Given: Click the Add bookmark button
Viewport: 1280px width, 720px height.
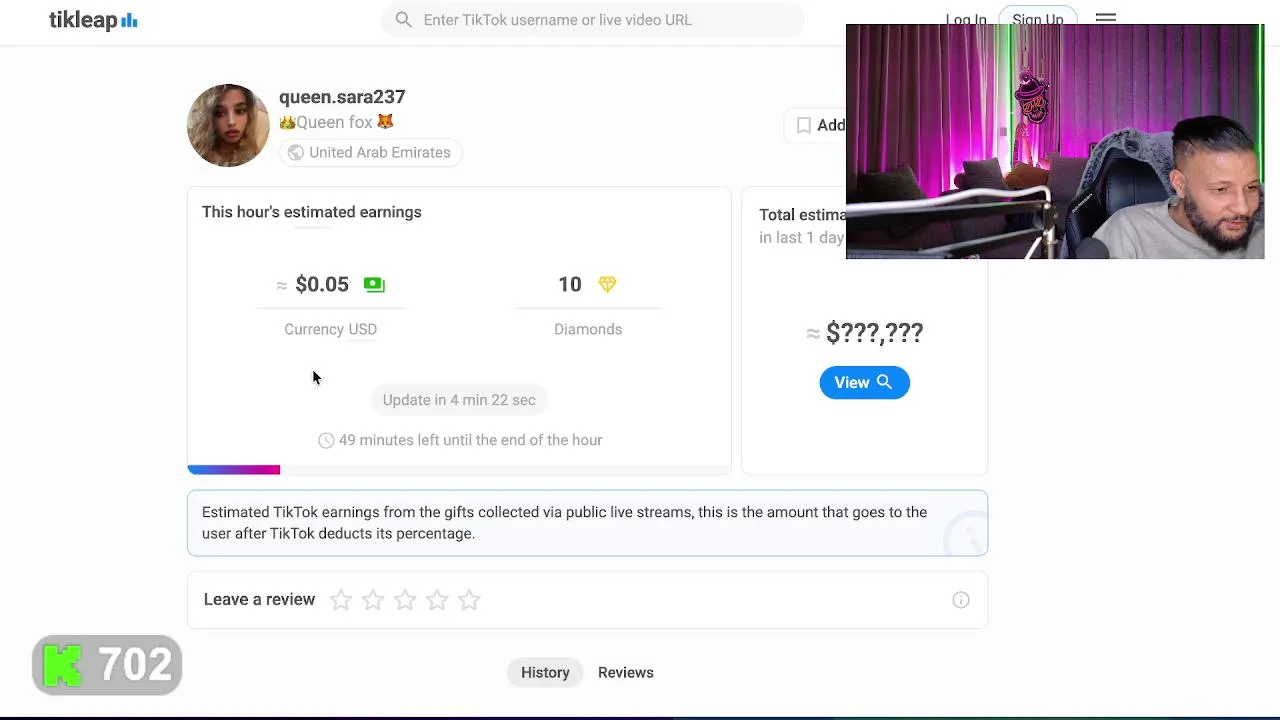Looking at the screenshot, I should pyautogui.click(x=818, y=125).
